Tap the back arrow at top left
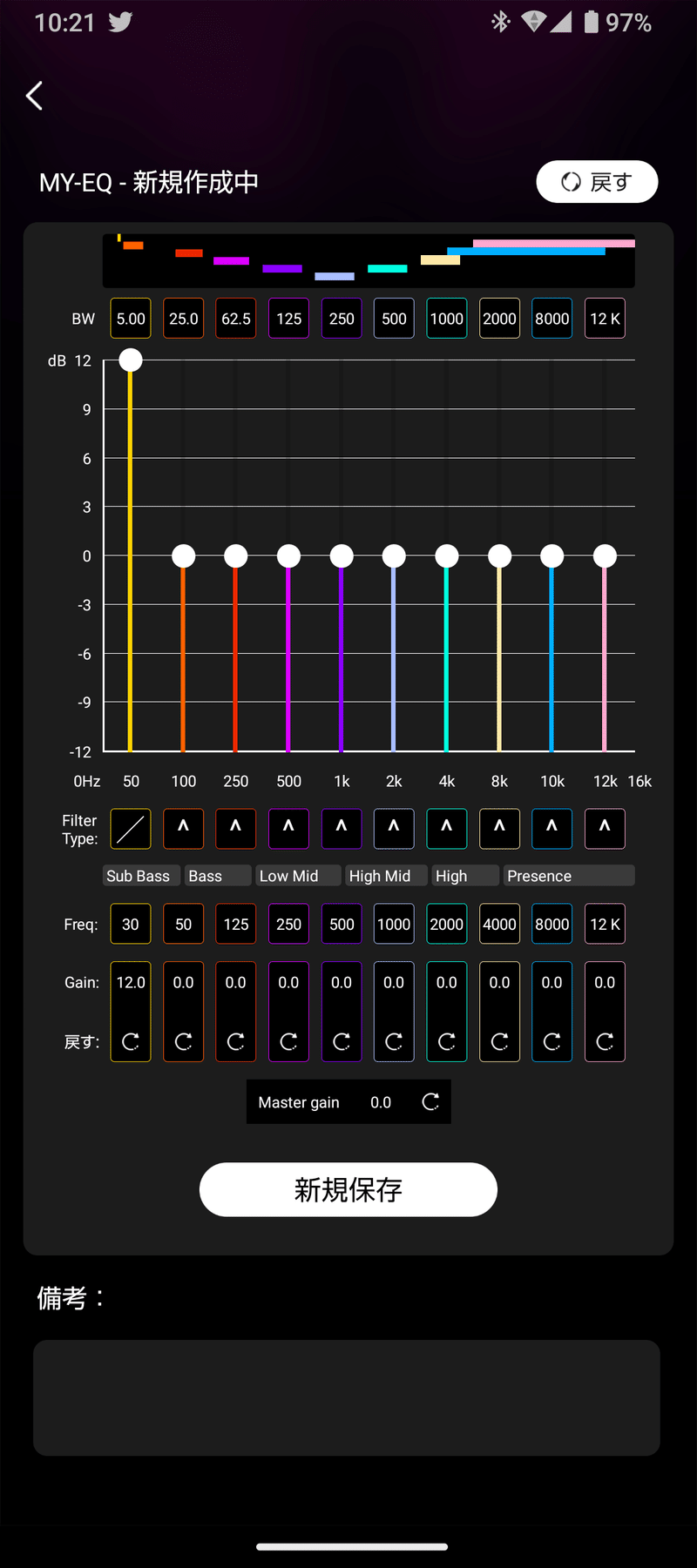Viewport: 697px width, 1568px height. [x=35, y=96]
